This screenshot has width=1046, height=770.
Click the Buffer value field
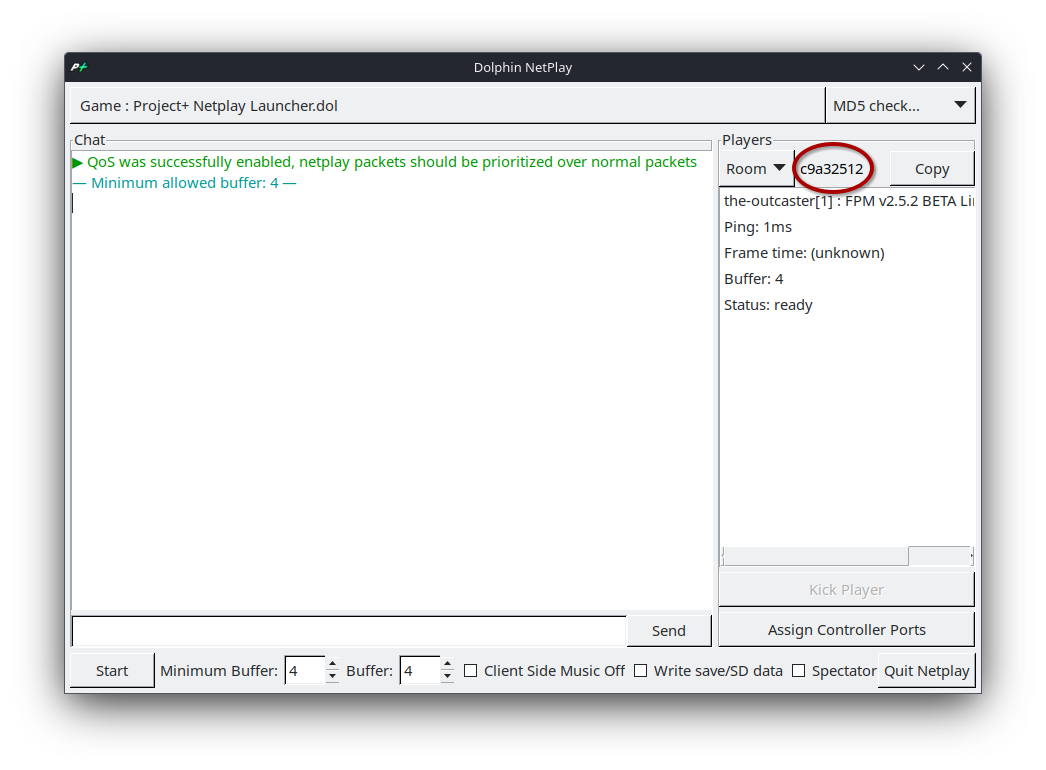point(420,671)
